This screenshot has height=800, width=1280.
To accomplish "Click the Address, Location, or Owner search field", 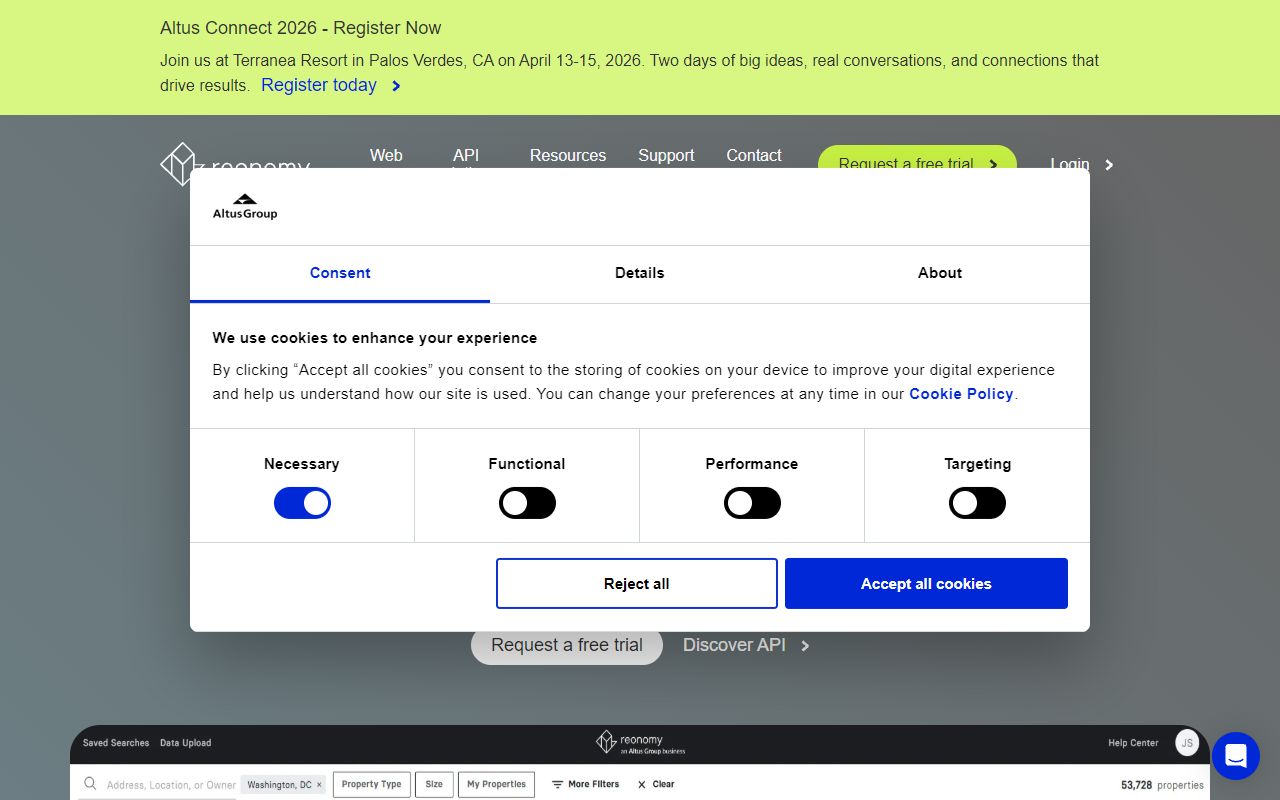I will coord(170,785).
